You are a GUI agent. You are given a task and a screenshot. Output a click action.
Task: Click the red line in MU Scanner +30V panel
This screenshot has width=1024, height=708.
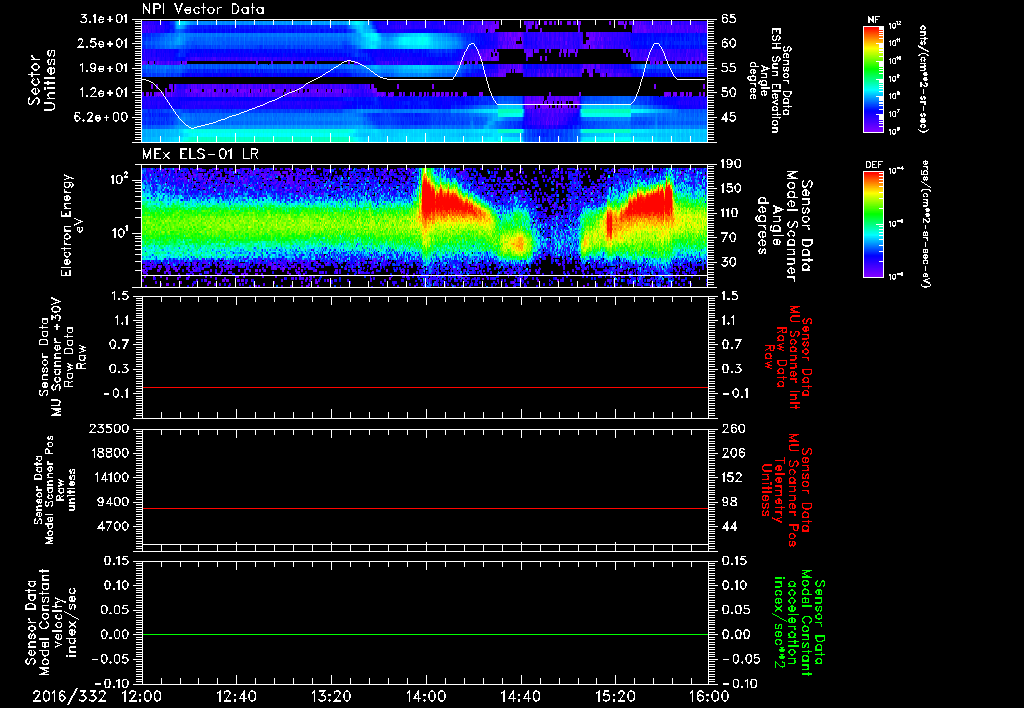click(425, 387)
